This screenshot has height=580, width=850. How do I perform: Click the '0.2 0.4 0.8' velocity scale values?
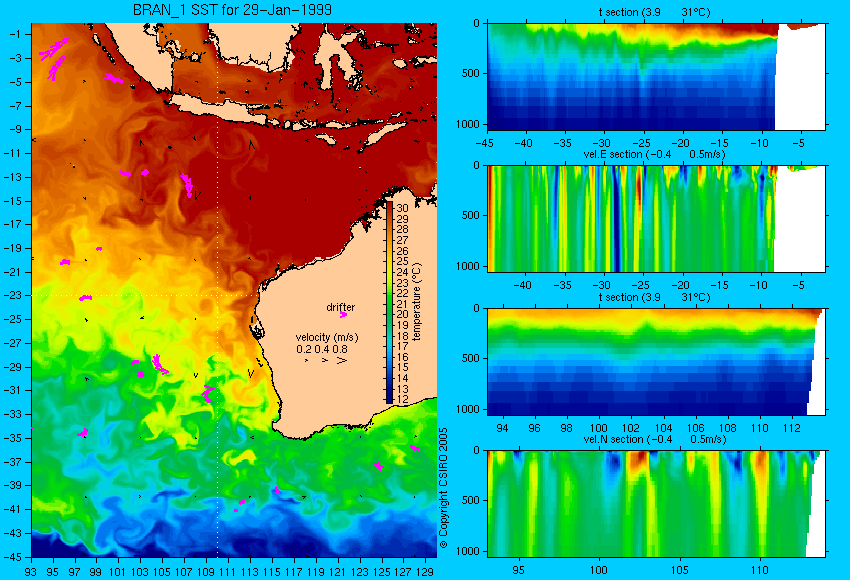[x=322, y=349]
